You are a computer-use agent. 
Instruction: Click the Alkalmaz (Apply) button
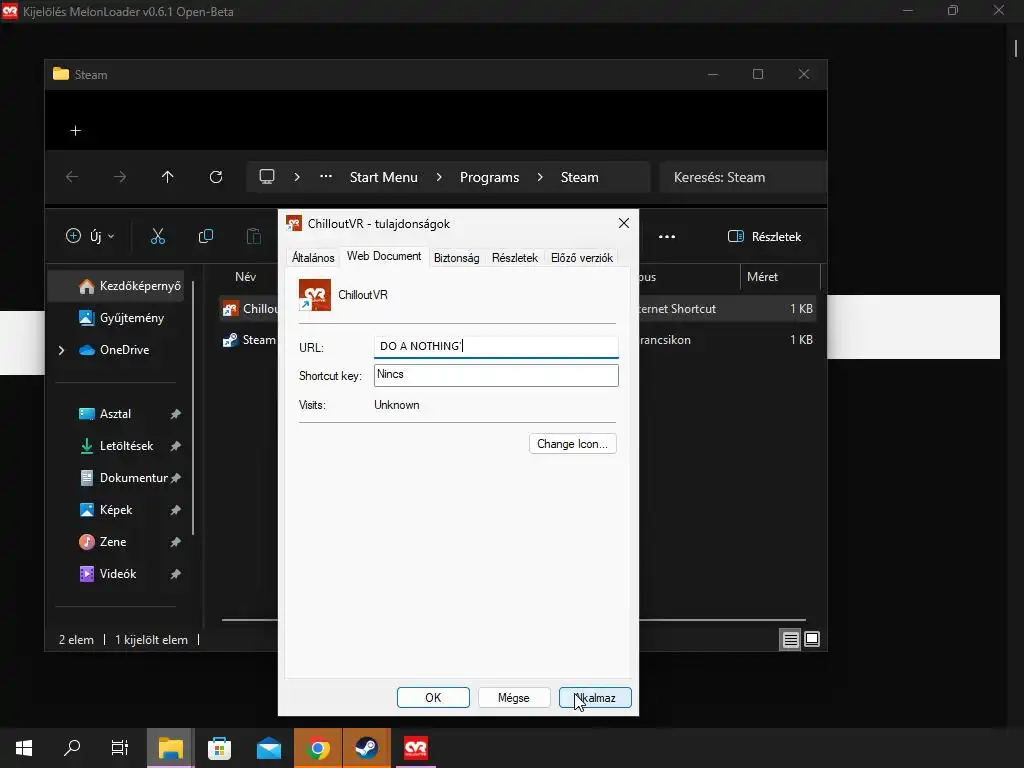coord(595,697)
